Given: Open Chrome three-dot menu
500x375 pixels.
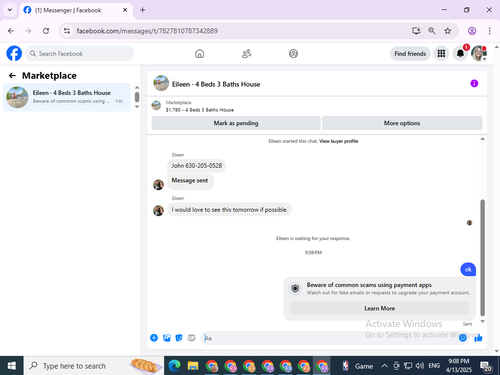Looking at the screenshot, I should click(x=489, y=31).
